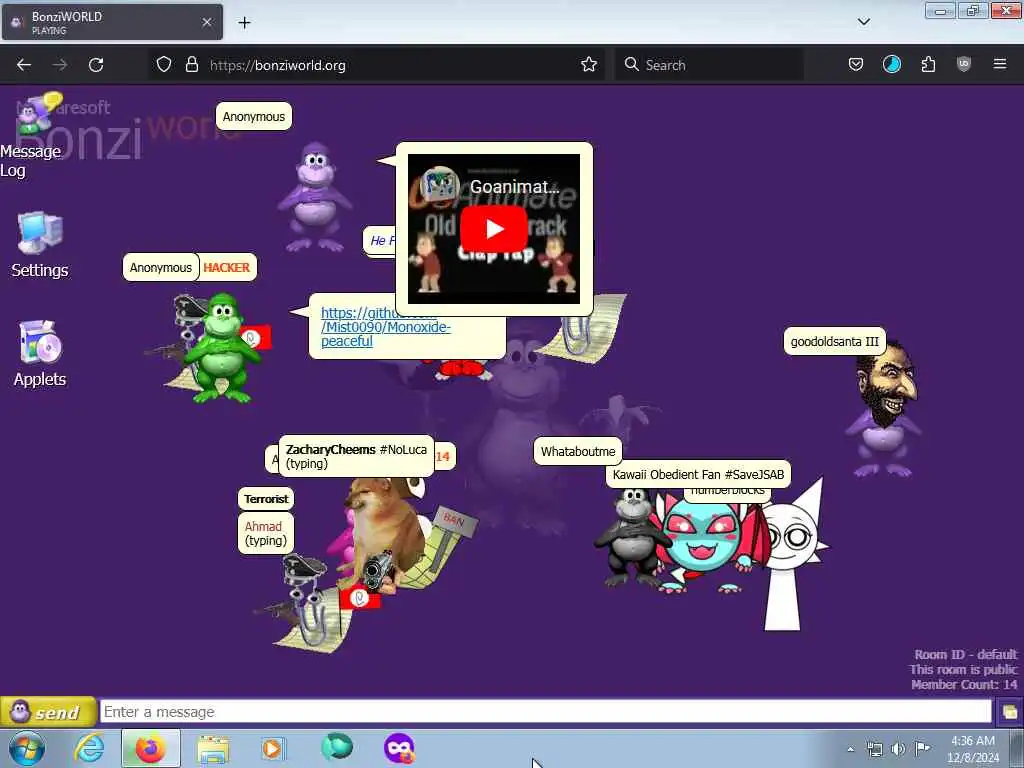Reload the BonziWORLD page
Viewport: 1024px width, 768px height.
tap(96, 65)
